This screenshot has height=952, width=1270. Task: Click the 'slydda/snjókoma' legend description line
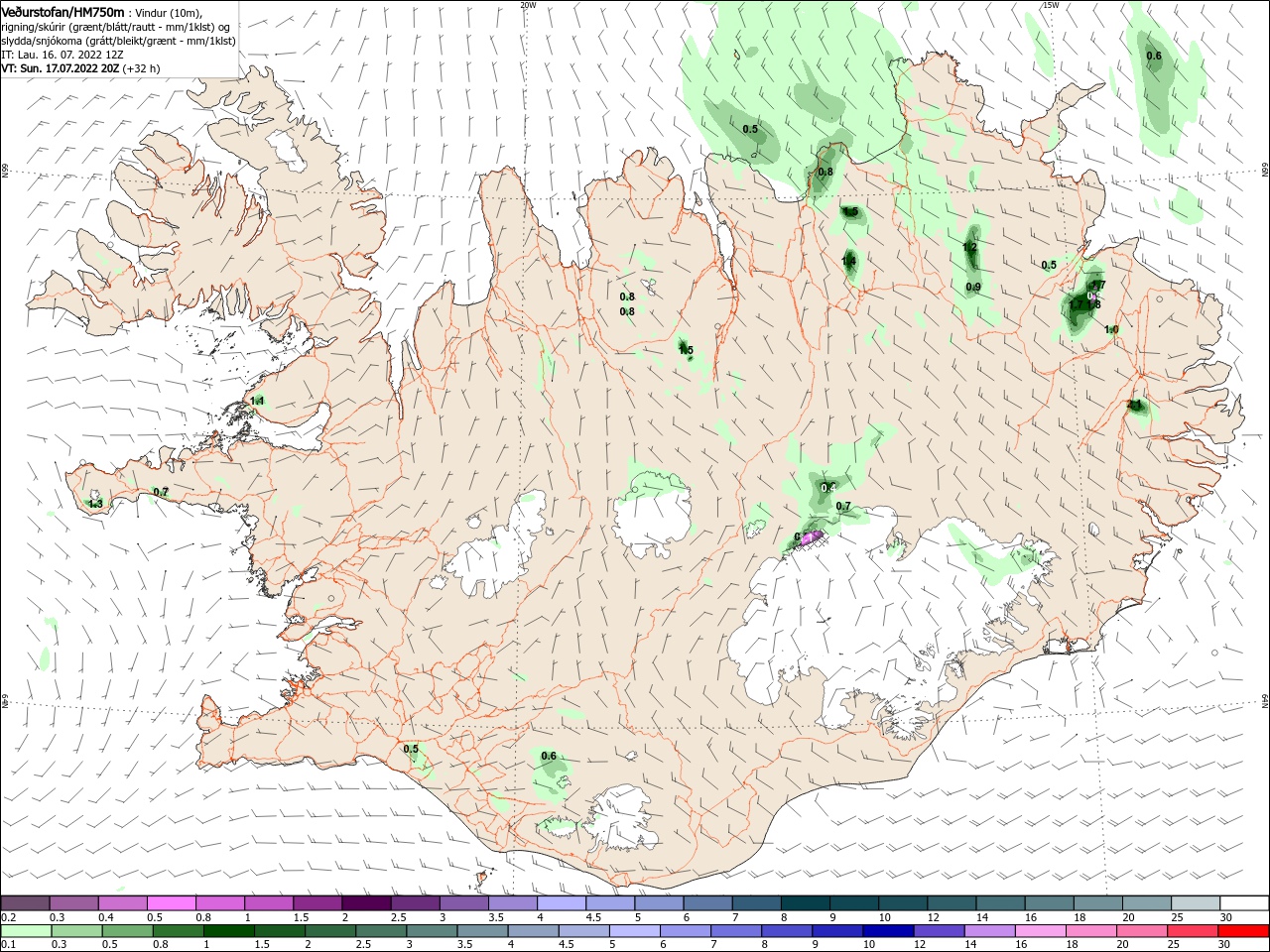pos(118,41)
